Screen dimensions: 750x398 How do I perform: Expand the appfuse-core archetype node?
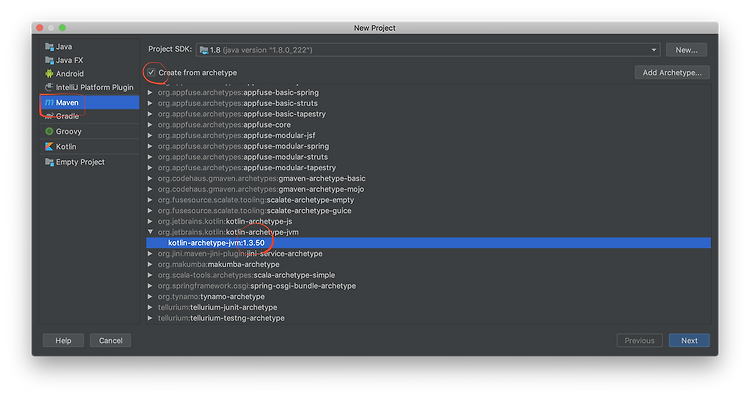(150, 125)
